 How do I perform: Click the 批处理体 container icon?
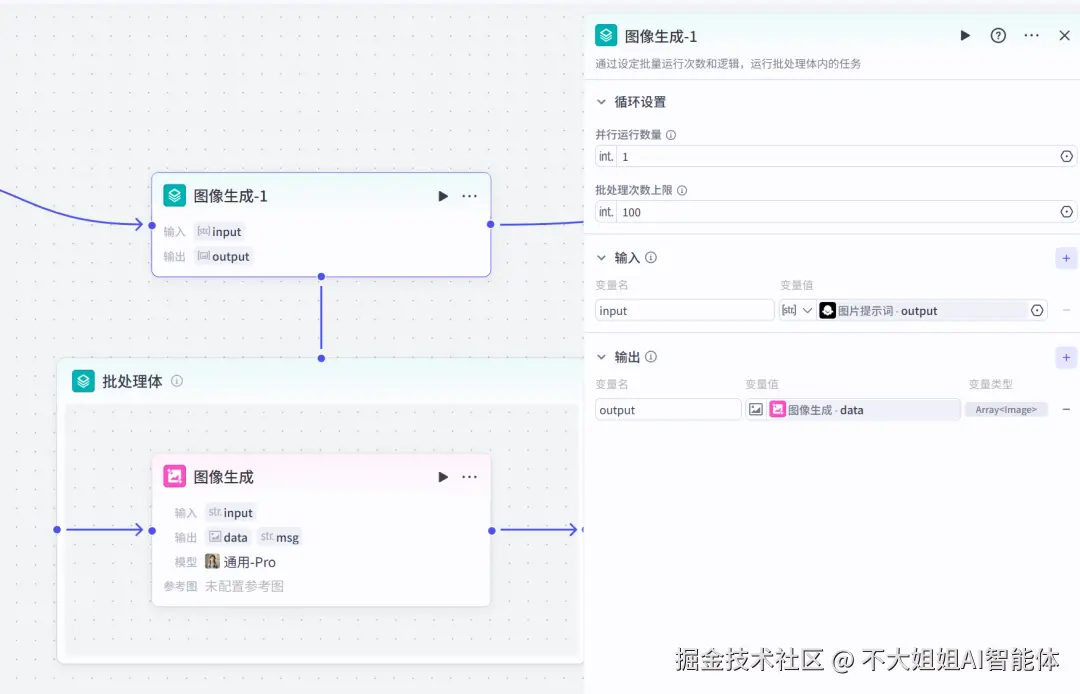82,380
